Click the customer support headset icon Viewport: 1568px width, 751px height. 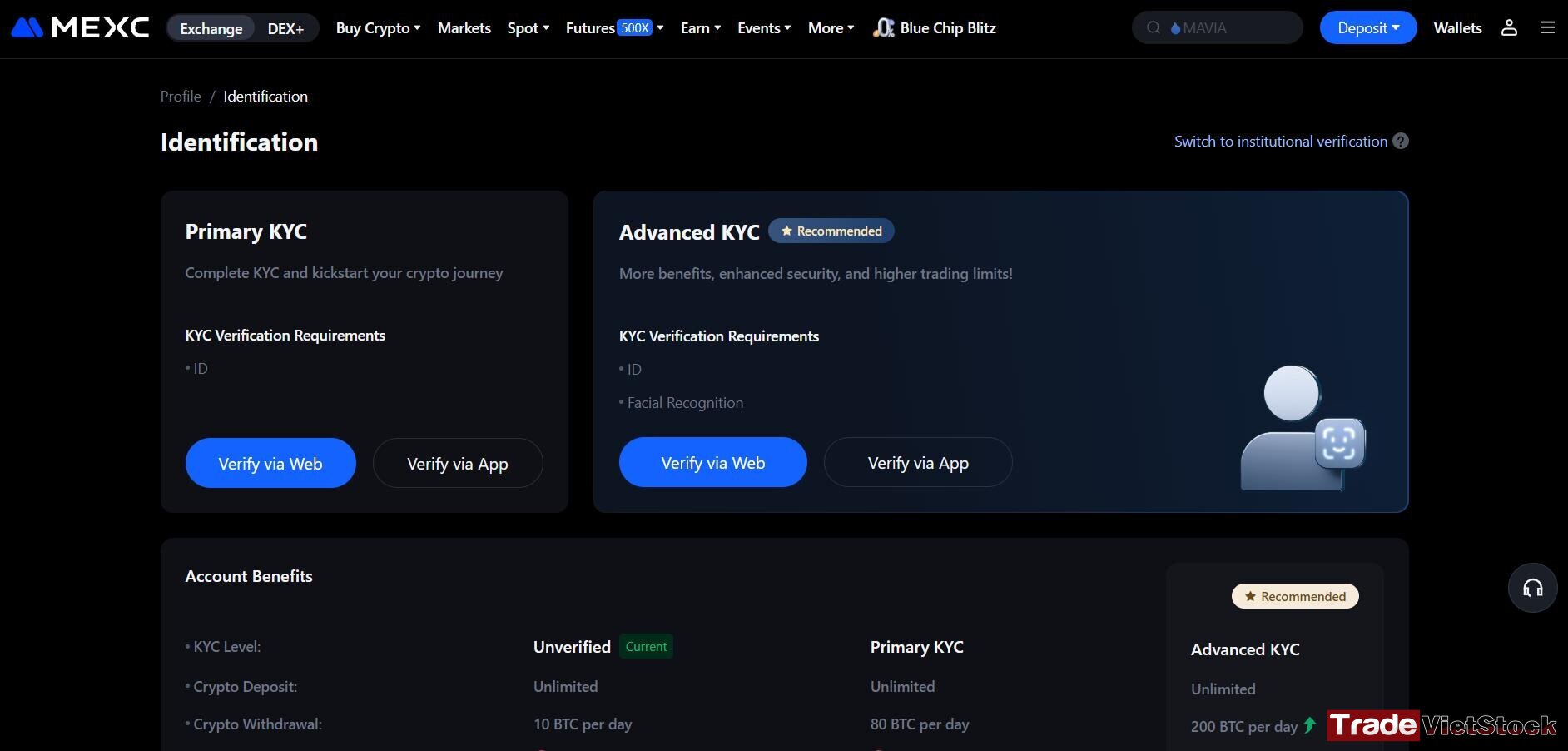pos(1532,588)
